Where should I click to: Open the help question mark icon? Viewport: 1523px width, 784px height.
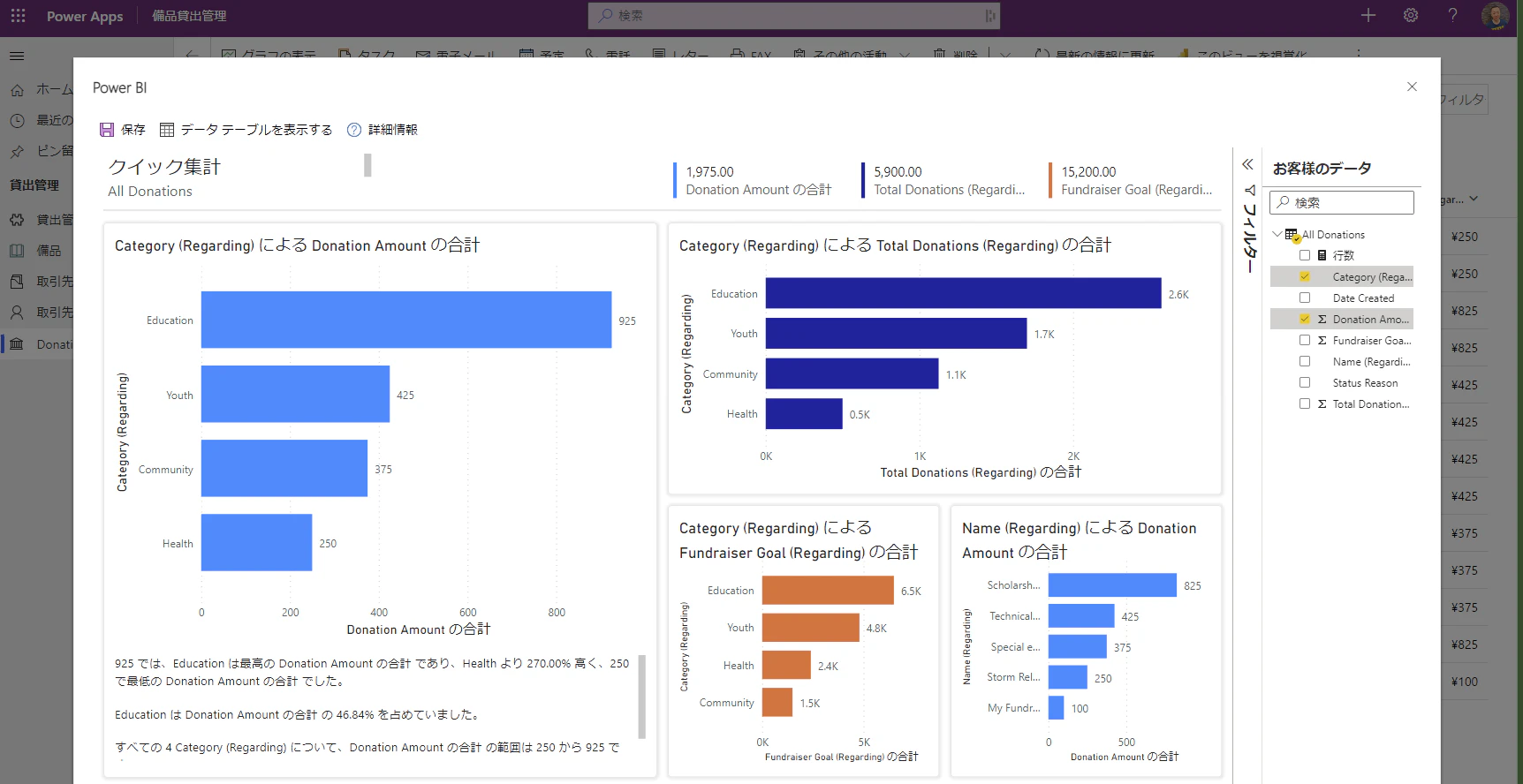tap(1452, 15)
